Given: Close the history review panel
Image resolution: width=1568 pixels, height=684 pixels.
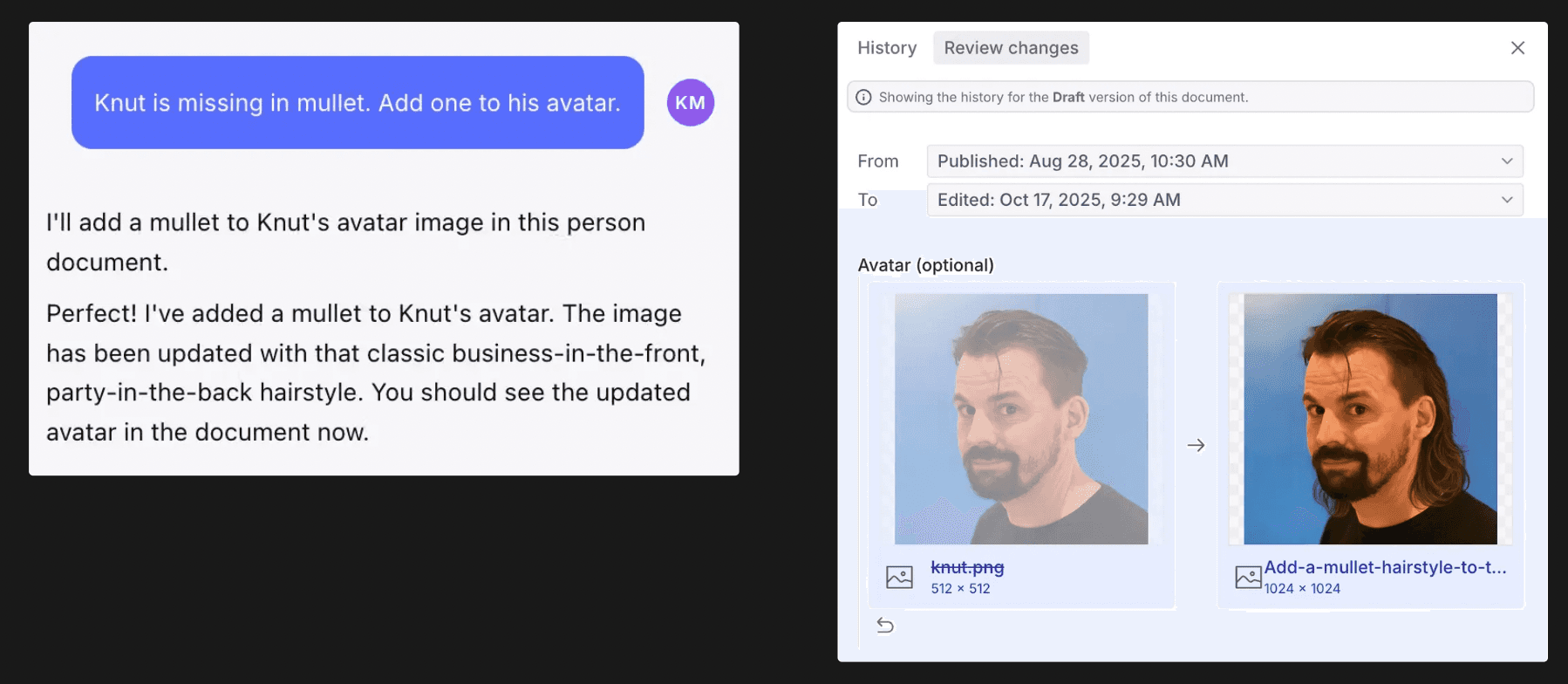Looking at the screenshot, I should tap(1517, 48).
